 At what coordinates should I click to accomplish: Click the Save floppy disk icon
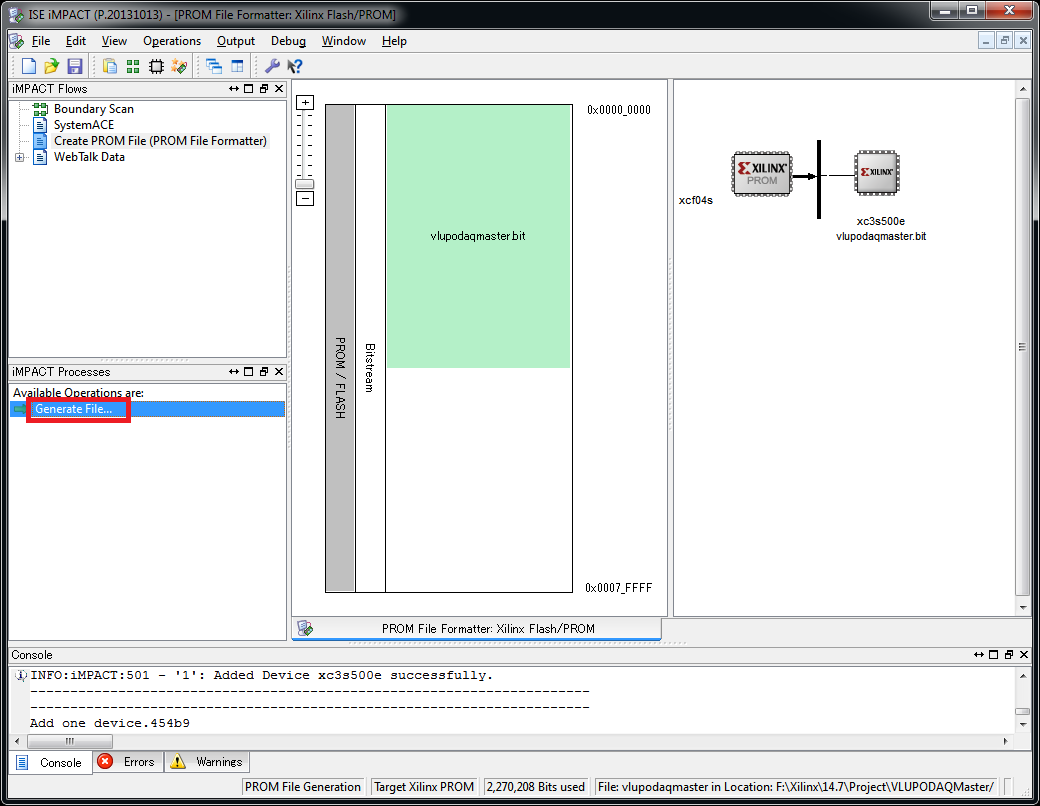pos(74,66)
